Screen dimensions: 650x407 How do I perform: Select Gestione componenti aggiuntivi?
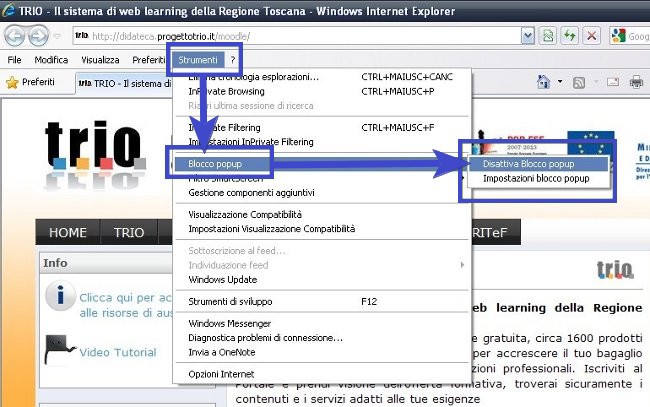[x=322, y=193]
